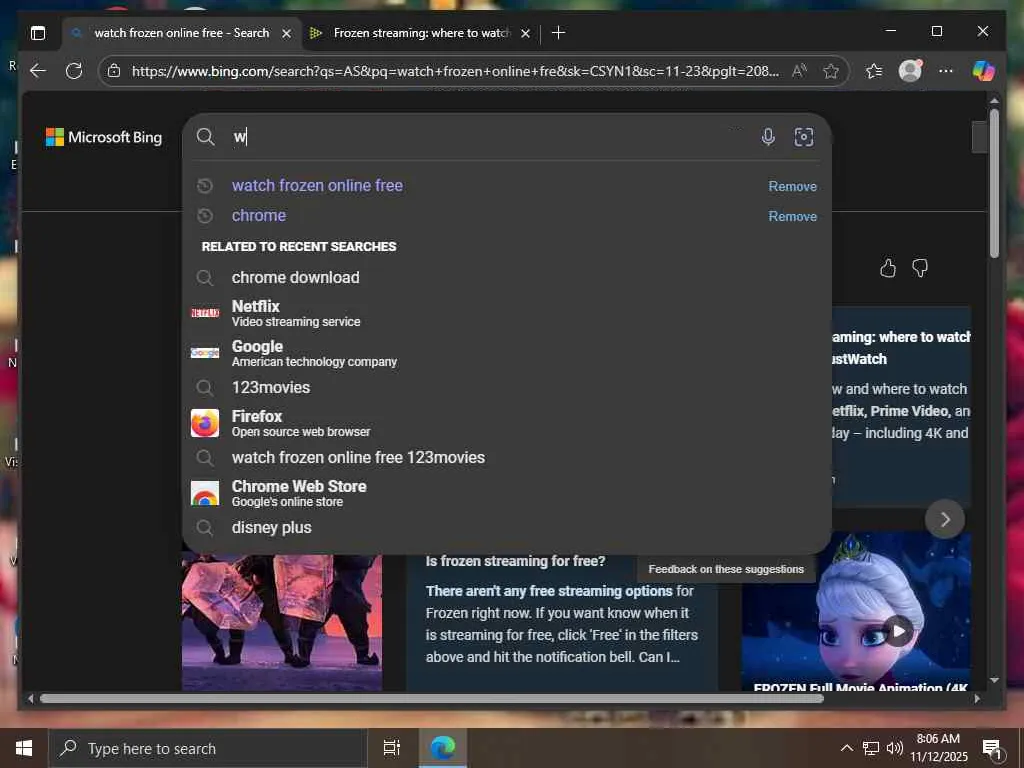Screen dimensions: 1024x768
Task: Open the Favorites list icon in toolbar
Action: (874, 71)
